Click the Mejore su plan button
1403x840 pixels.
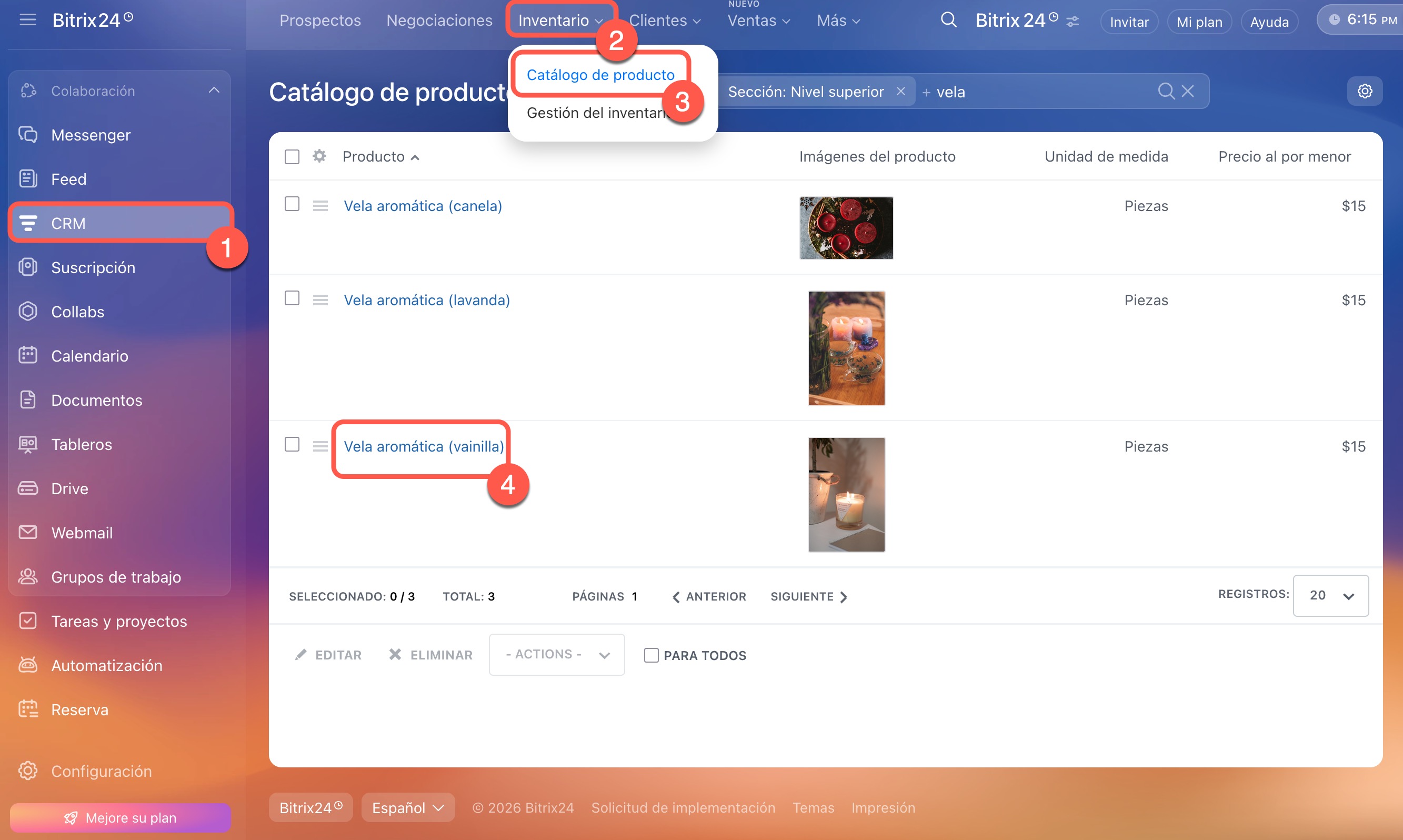pos(120,818)
